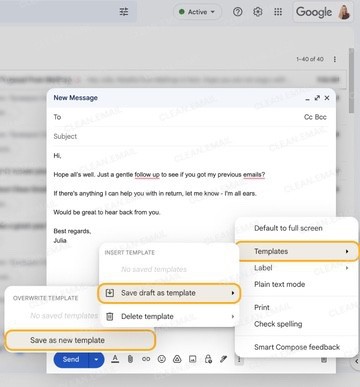360x387 pixels.
Task: Insert signature with the pen icon
Action: [224, 359]
